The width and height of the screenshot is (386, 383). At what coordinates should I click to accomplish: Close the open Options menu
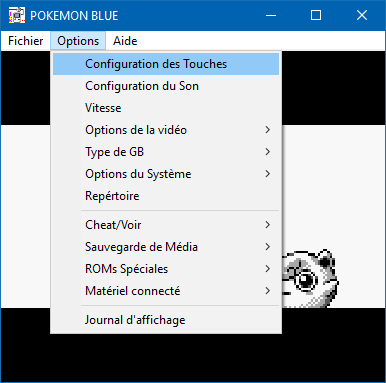tap(78, 41)
